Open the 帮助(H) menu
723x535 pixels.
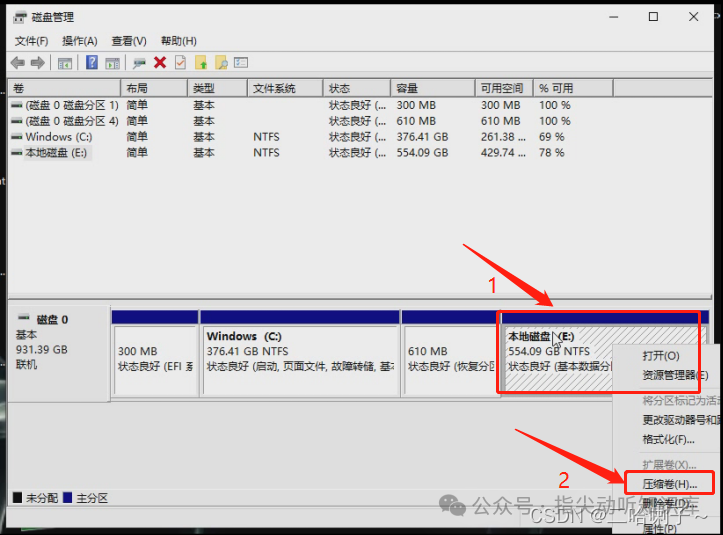point(178,41)
